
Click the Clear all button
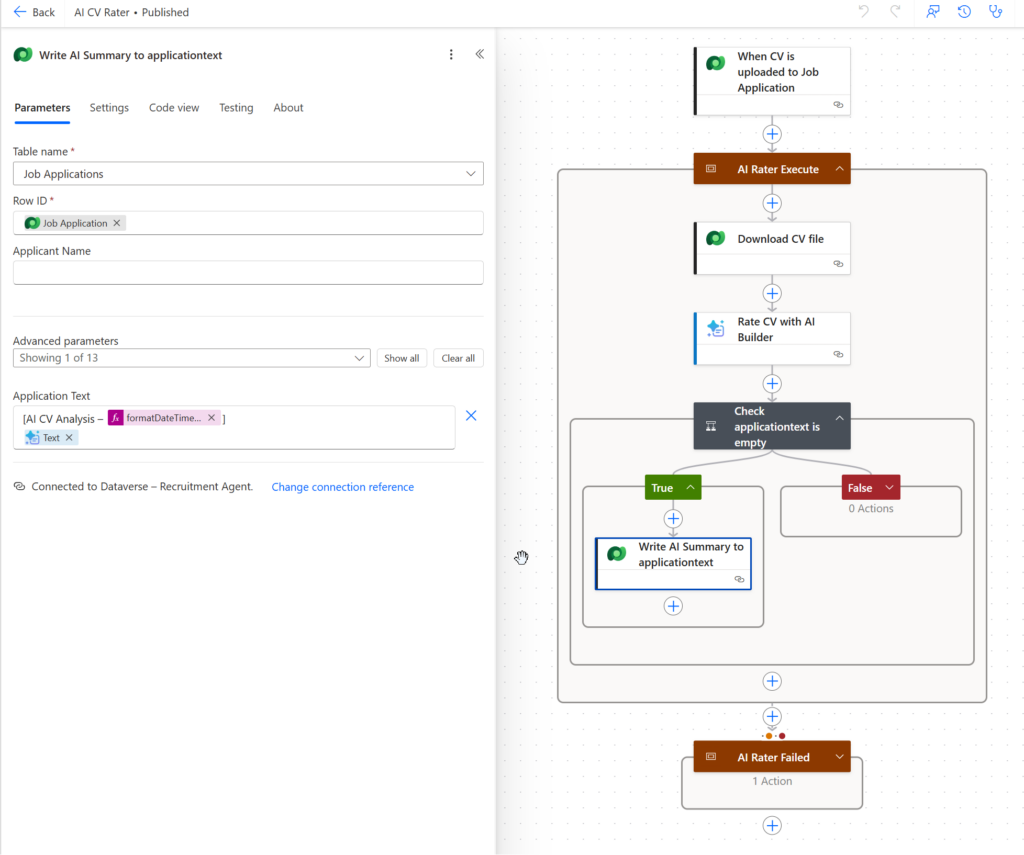458,358
